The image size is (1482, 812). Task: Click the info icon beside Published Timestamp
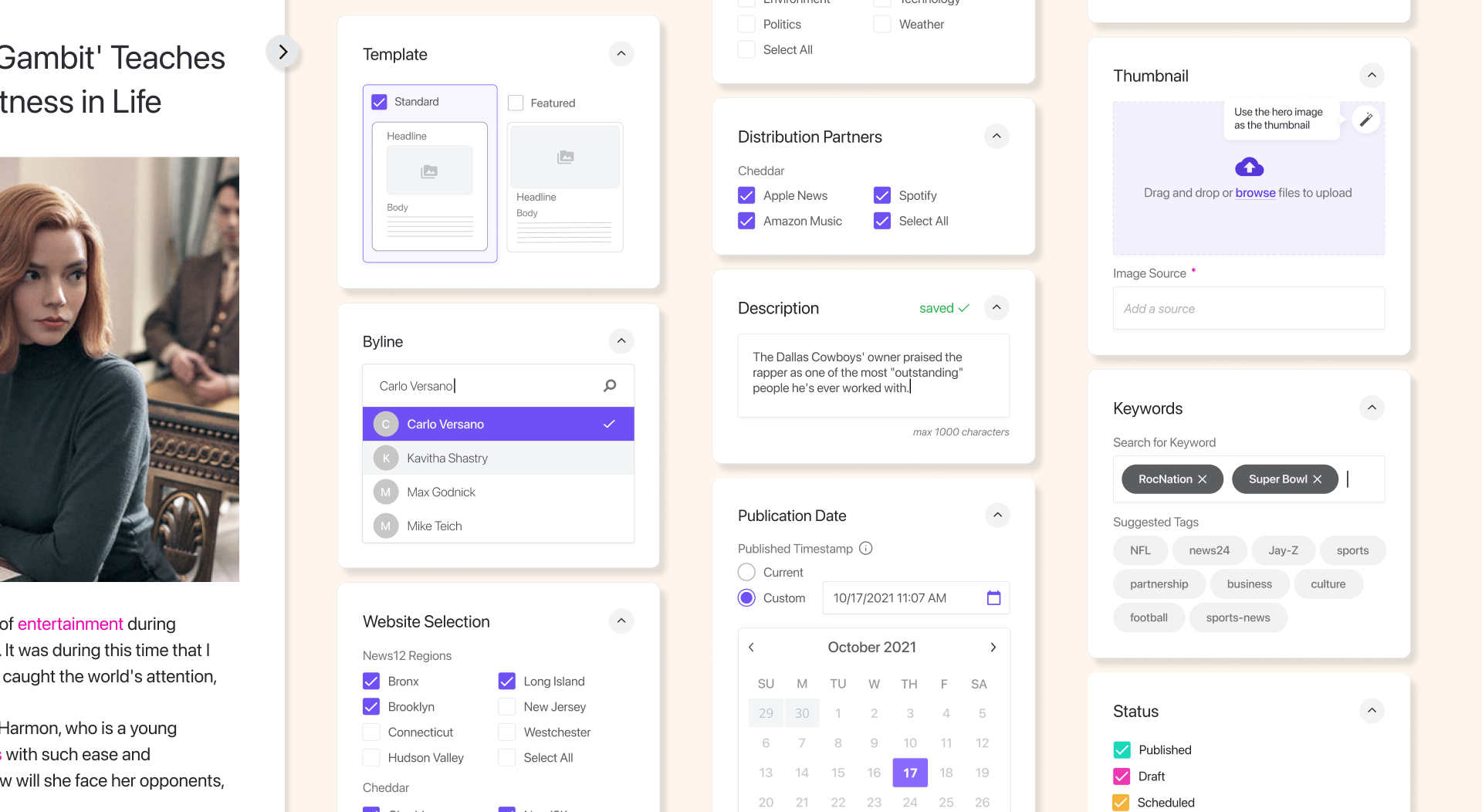866,549
